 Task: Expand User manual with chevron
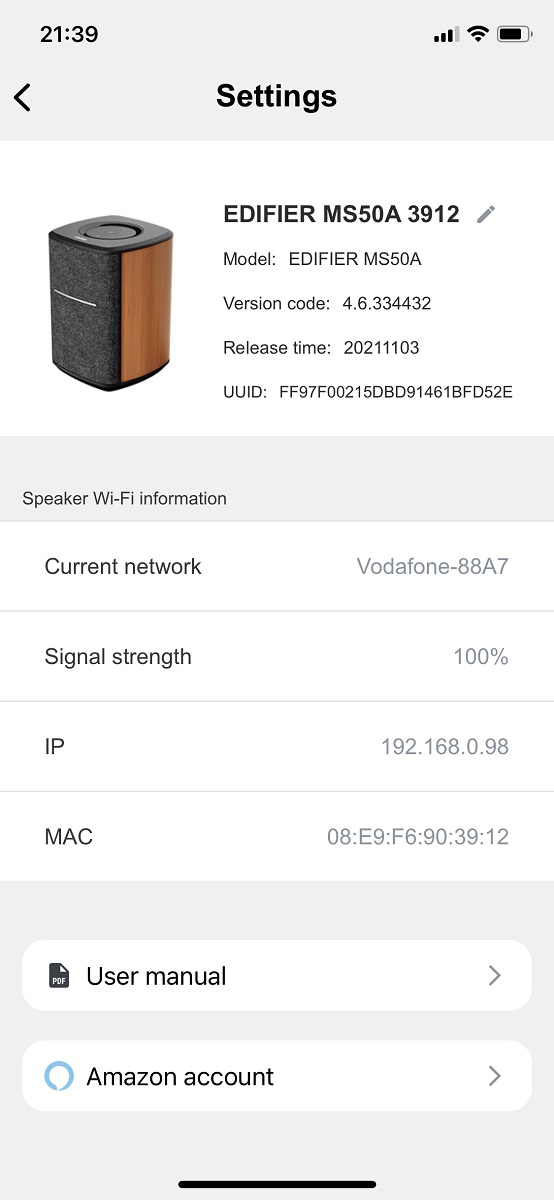(494, 976)
